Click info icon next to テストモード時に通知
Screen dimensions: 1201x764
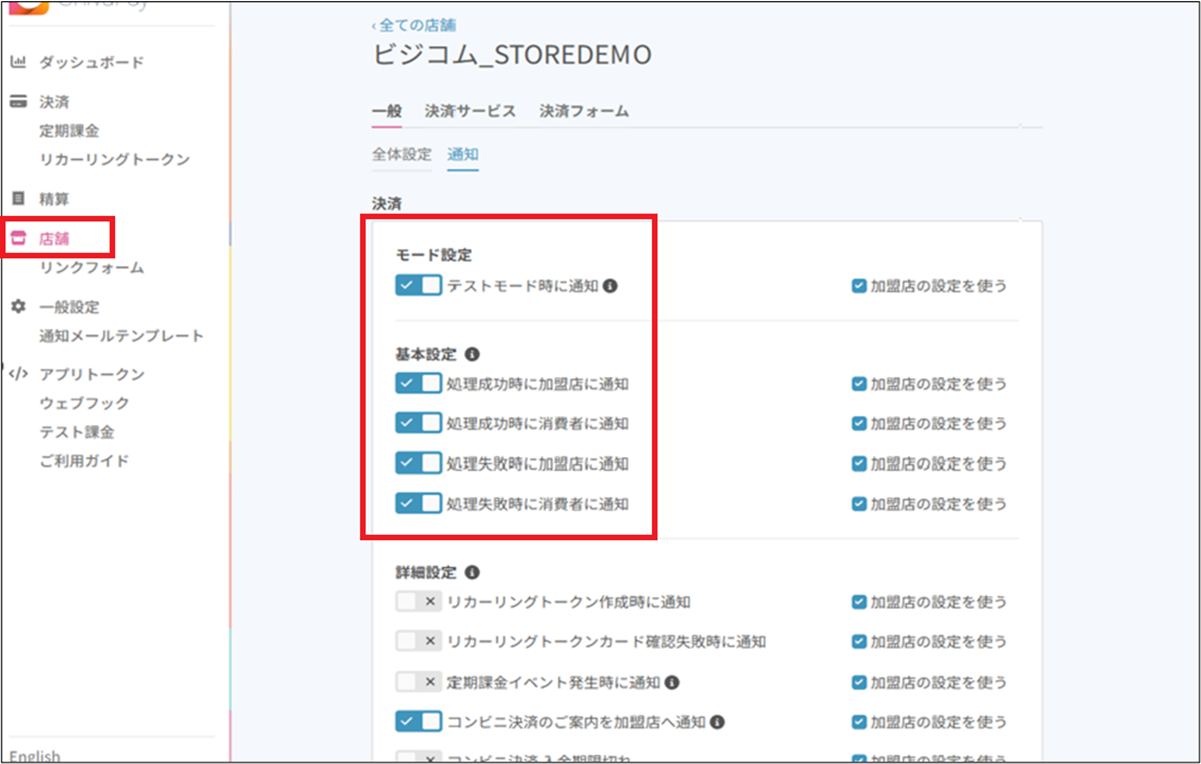click(611, 286)
